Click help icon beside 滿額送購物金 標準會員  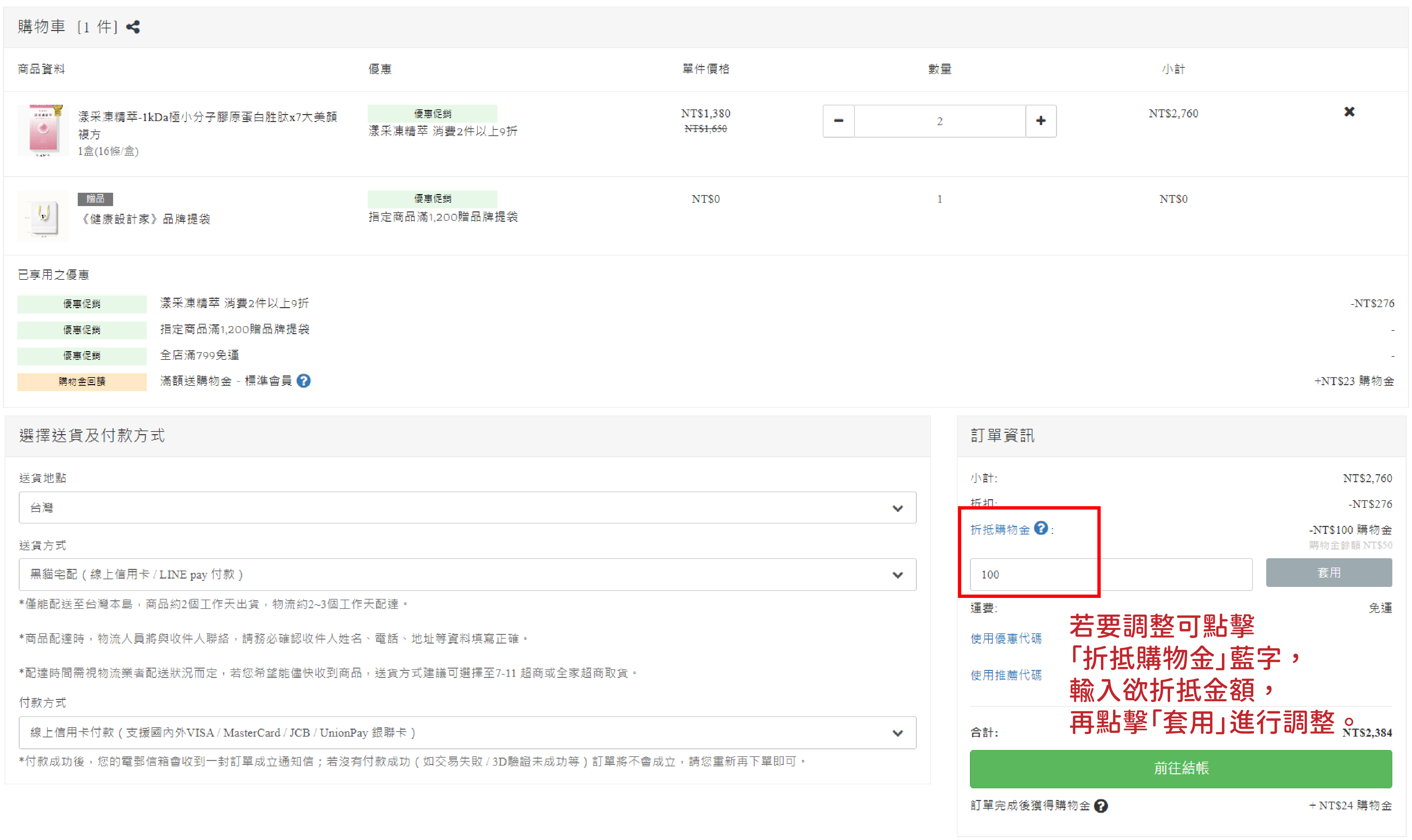click(x=304, y=381)
